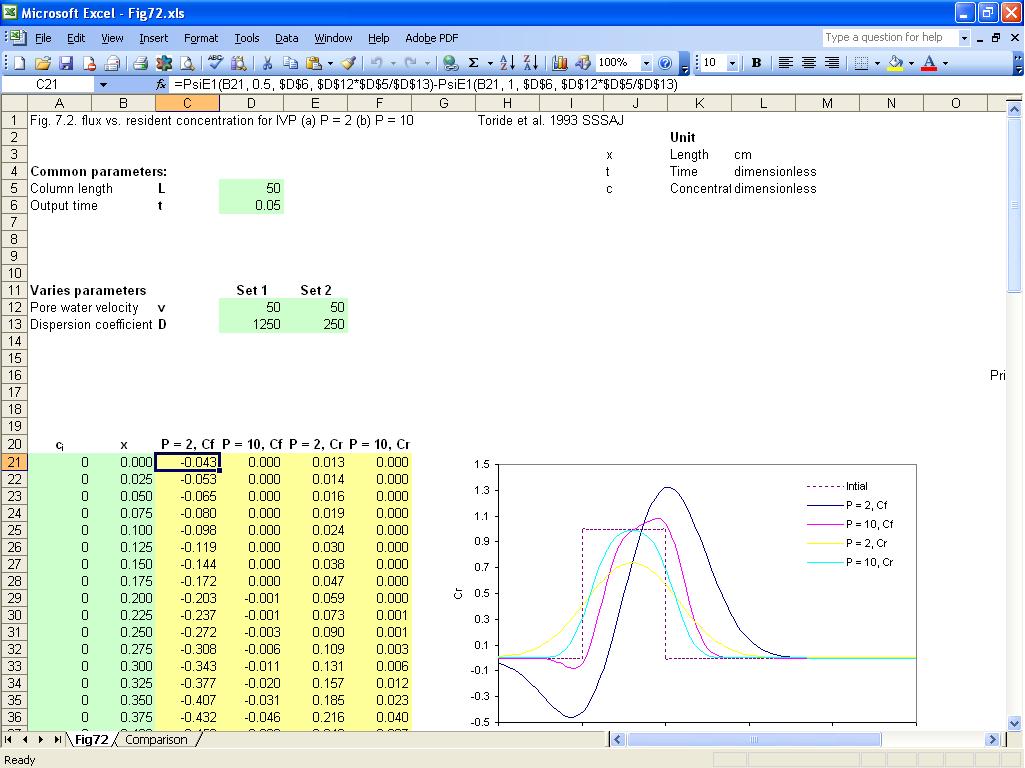1025x768 pixels.
Task: Insert a hyperlink using the toolbar icon
Action: (x=448, y=64)
